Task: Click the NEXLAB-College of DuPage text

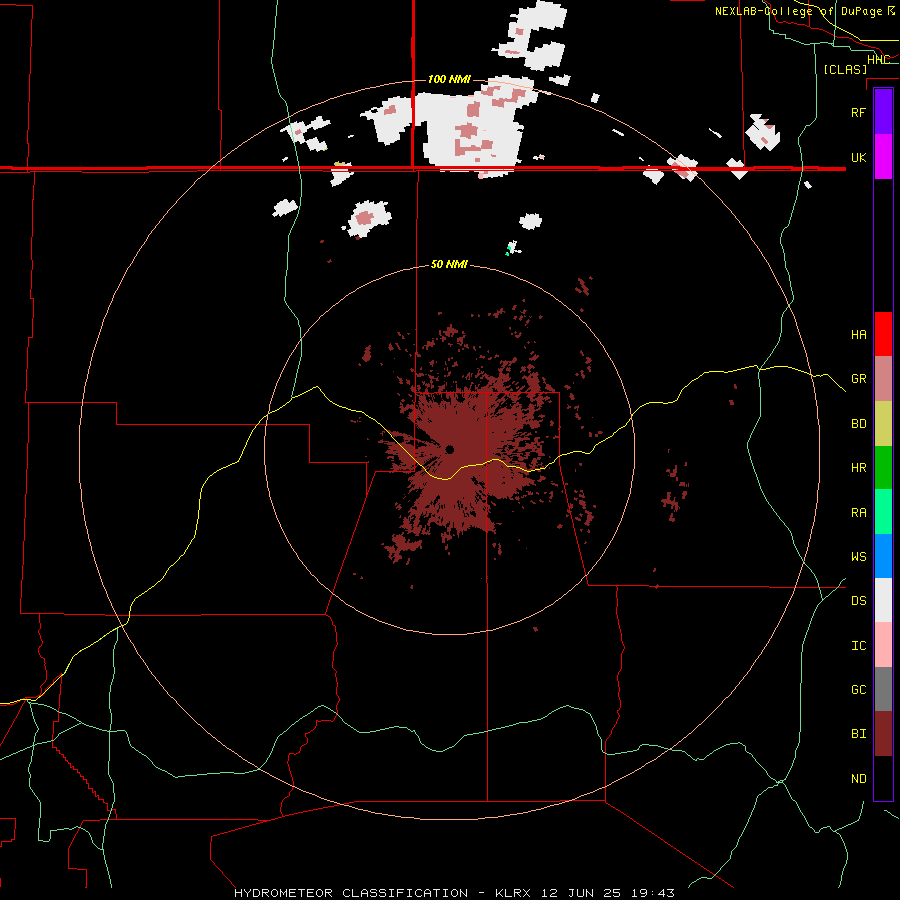Action: [799, 11]
